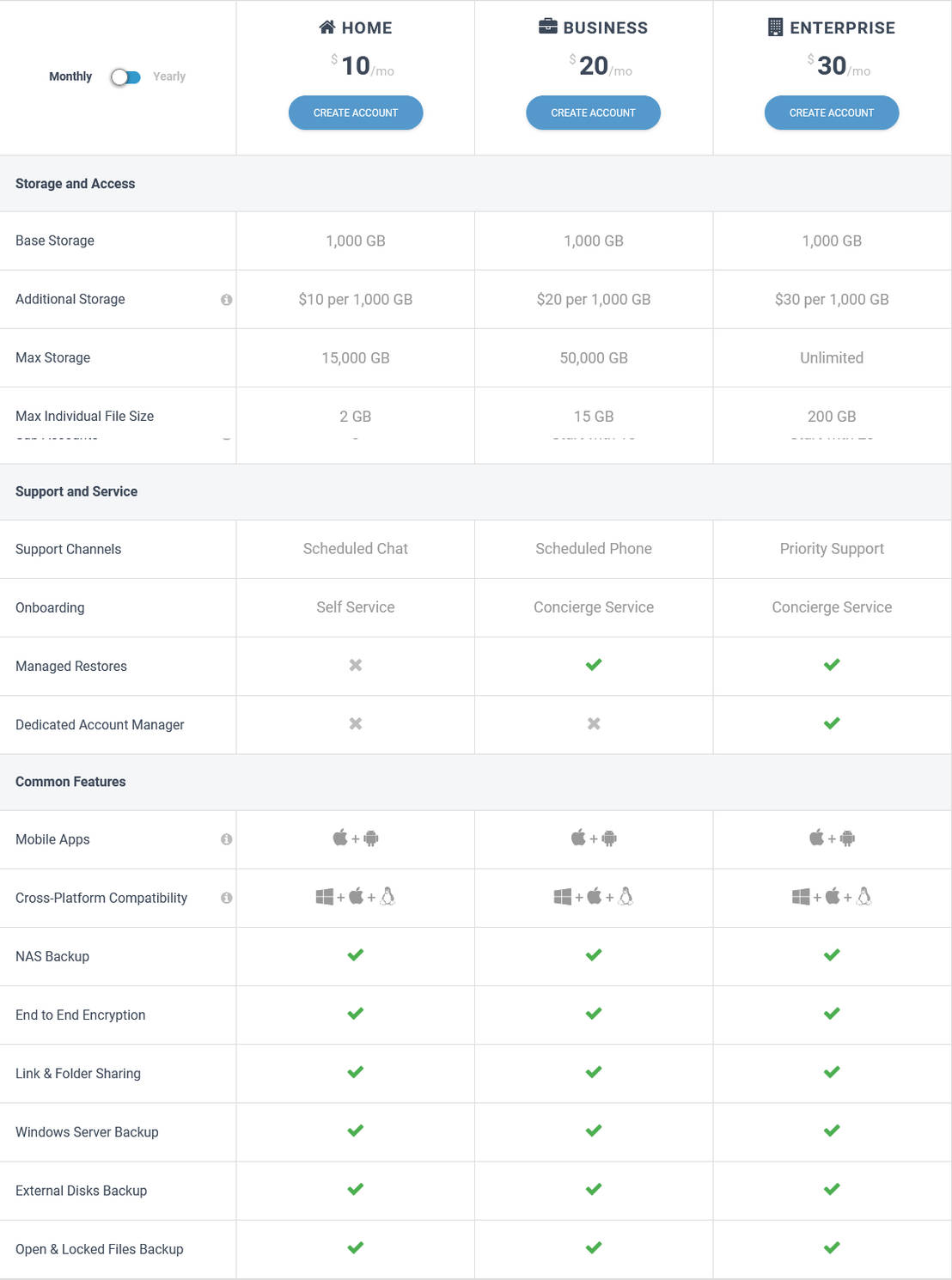Click the Apple icon in BUSINESS Cross-Platform row
Screen dimensions: 952x1280
(593, 896)
